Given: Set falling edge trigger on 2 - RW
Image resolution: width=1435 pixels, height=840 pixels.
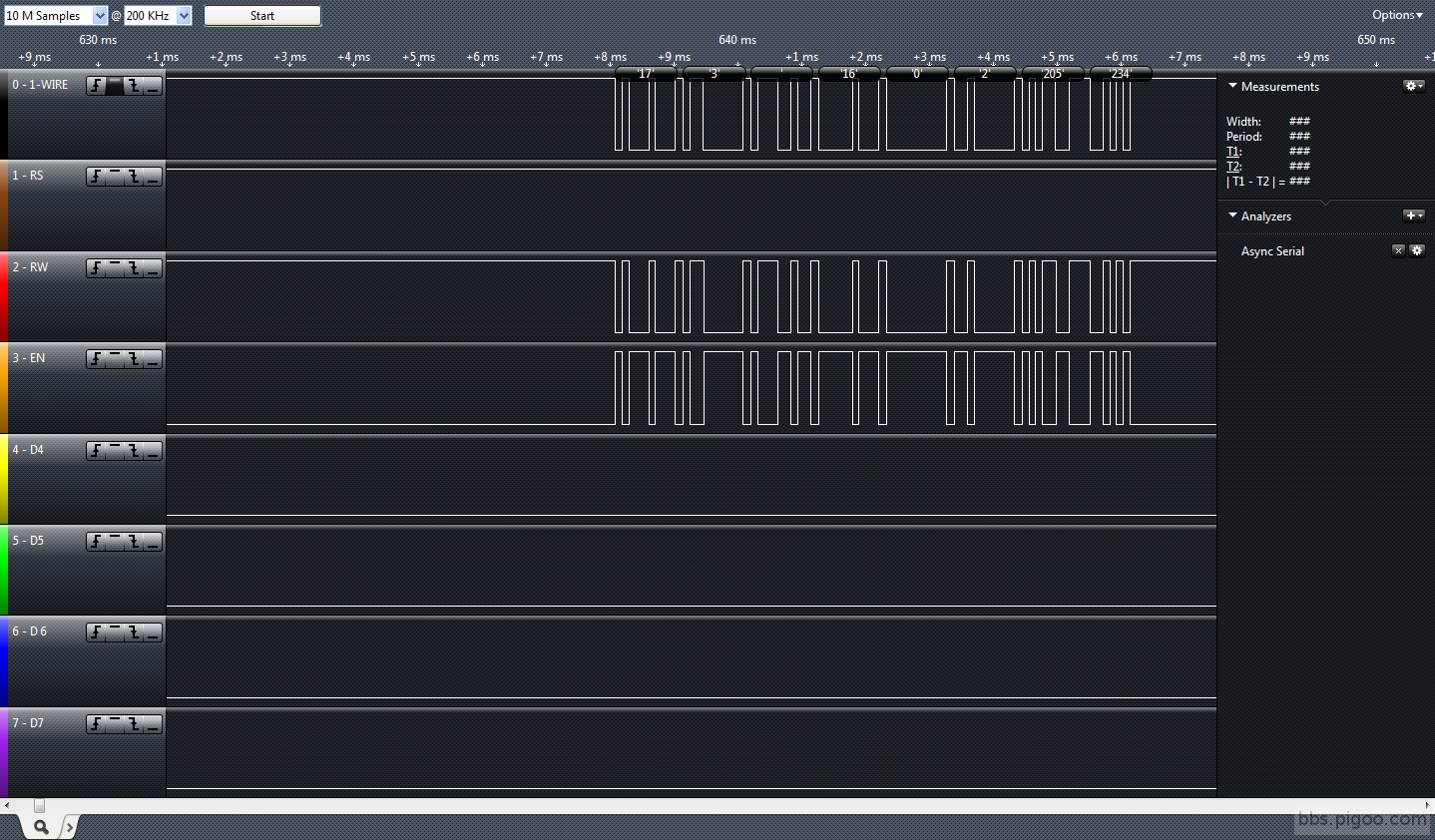Looking at the screenshot, I should [134, 268].
